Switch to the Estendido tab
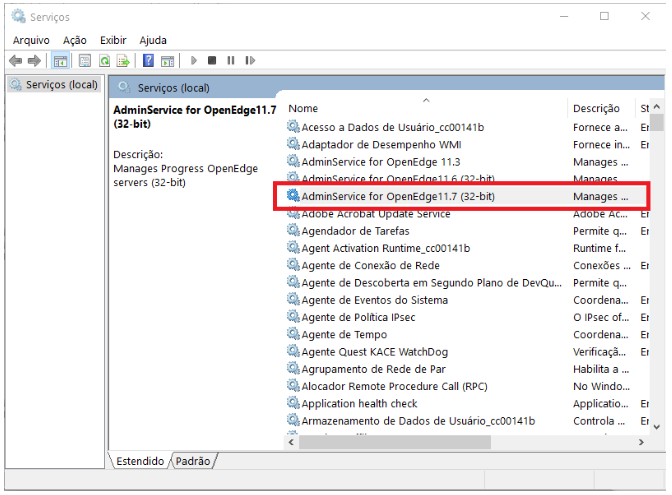This screenshot has width=672, height=495. (140, 461)
